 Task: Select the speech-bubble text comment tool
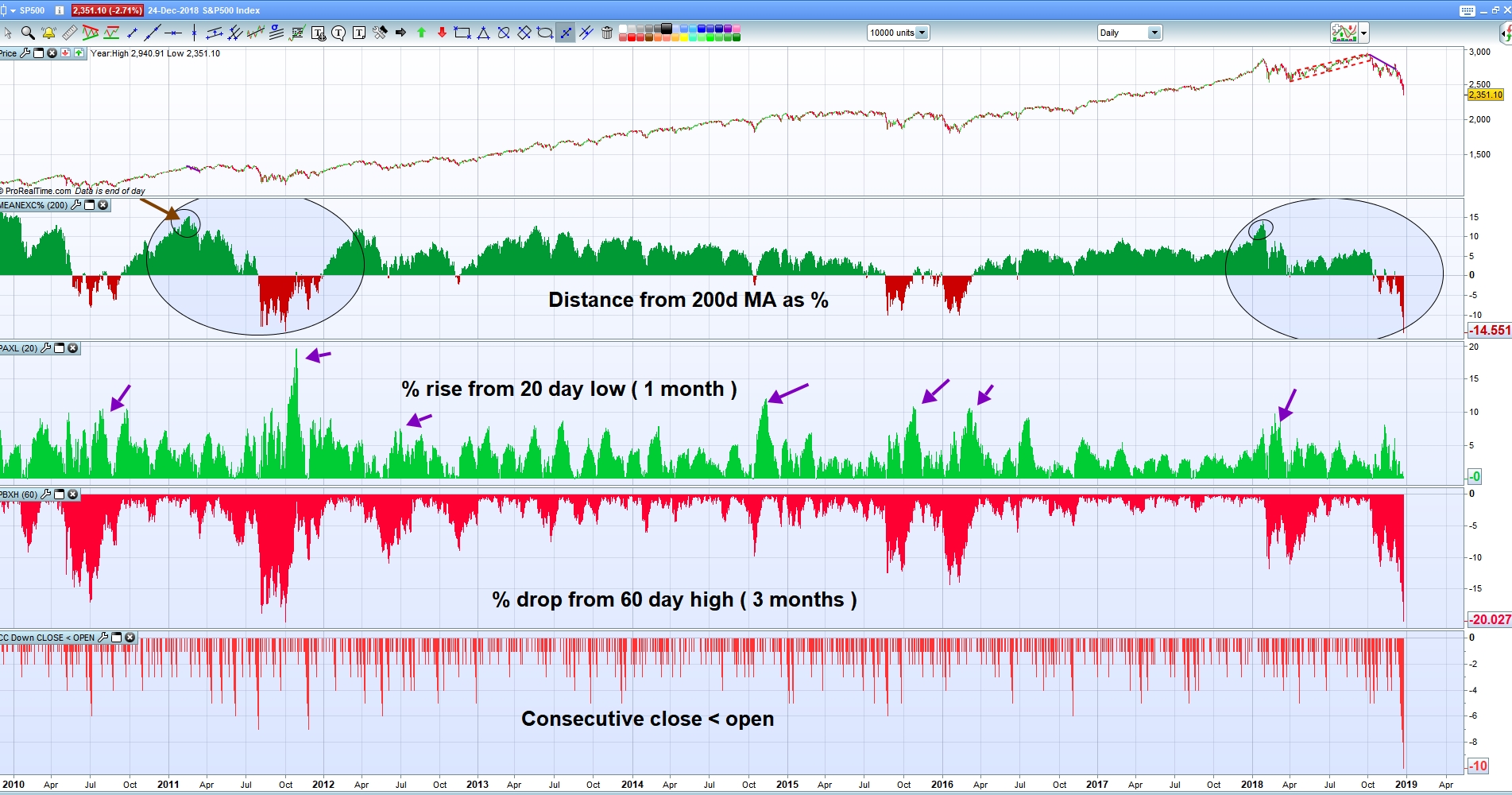pos(338,33)
